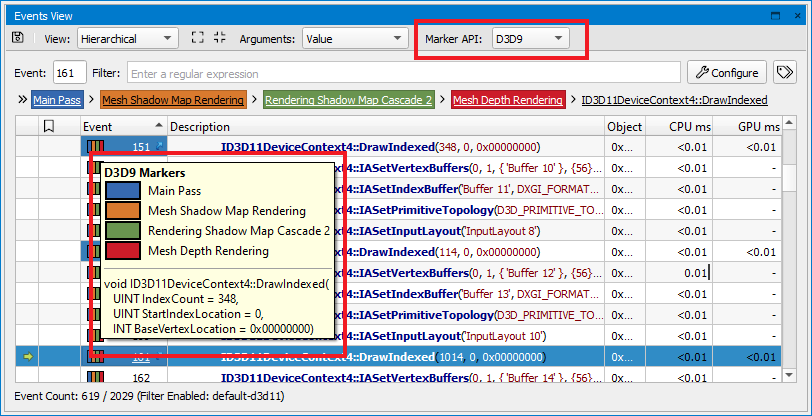
Task: Click the expand all events icon
Action: [x=197, y=39]
